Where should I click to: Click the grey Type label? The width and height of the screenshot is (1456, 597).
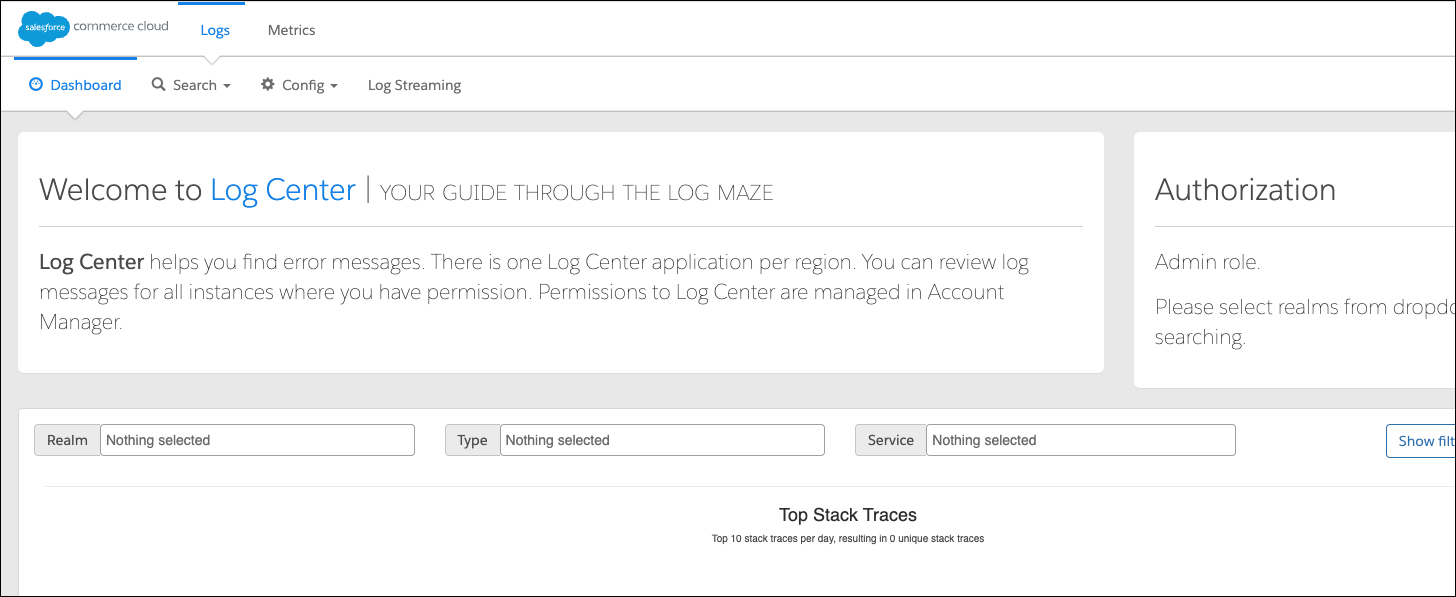click(x=472, y=440)
